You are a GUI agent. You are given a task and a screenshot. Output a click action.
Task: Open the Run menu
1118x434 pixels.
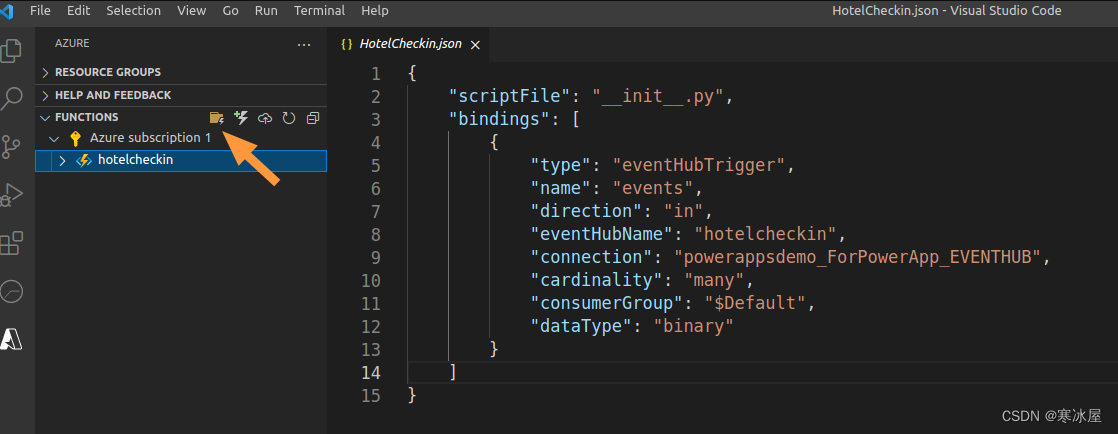pos(266,11)
